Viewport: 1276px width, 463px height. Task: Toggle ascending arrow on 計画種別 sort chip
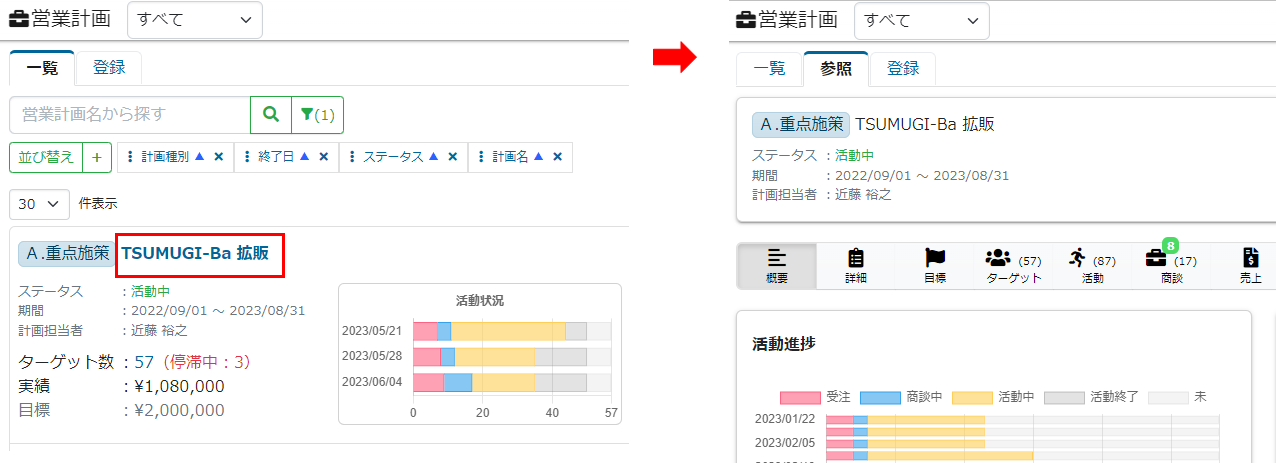coord(199,157)
